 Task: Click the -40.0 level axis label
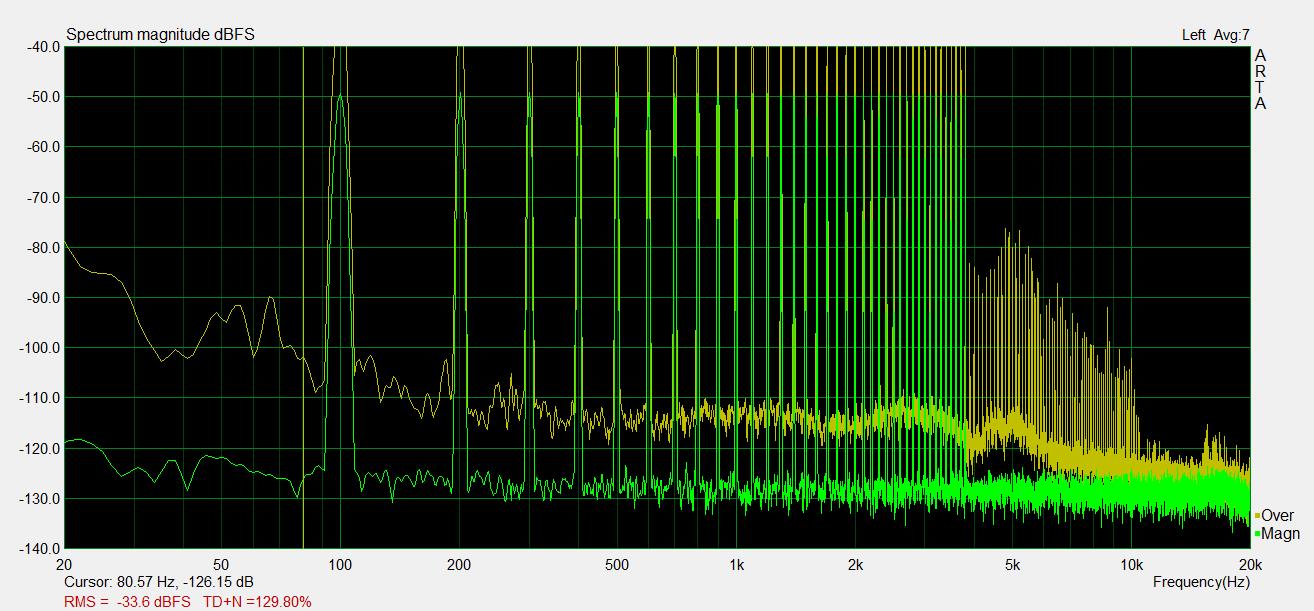click(x=42, y=46)
